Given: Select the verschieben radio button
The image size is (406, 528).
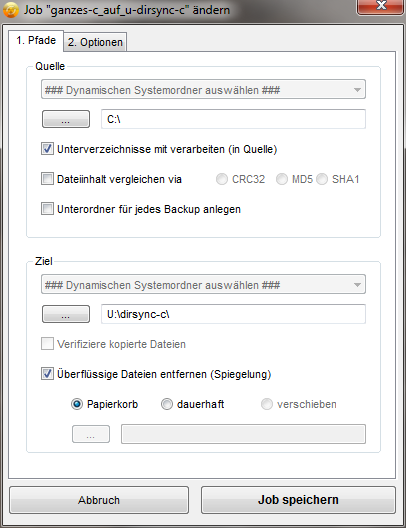Looking at the screenshot, I should tap(267, 404).
